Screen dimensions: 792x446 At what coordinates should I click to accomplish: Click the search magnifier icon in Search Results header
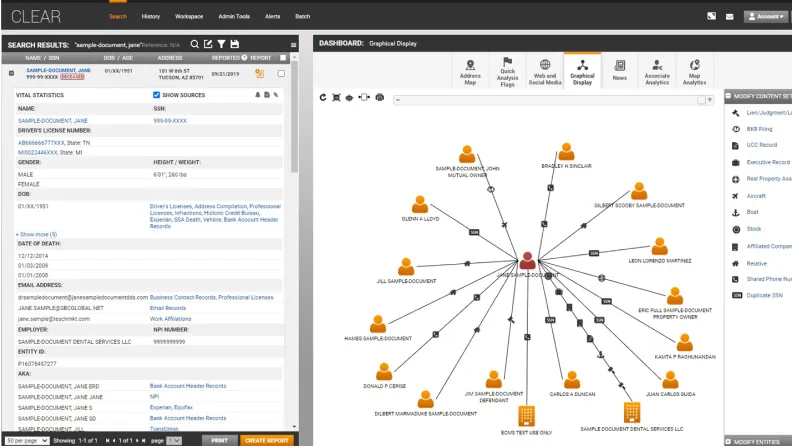tap(195, 44)
